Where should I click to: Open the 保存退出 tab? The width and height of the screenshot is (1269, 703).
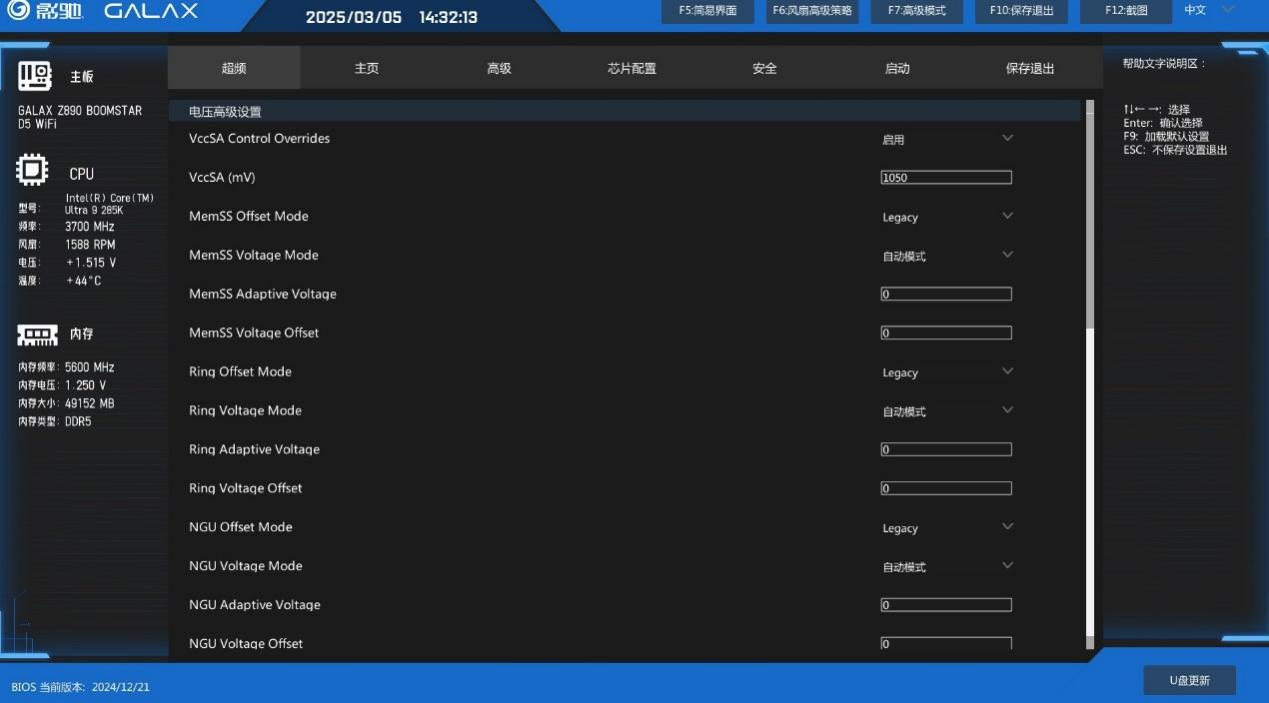[x=1030, y=68]
